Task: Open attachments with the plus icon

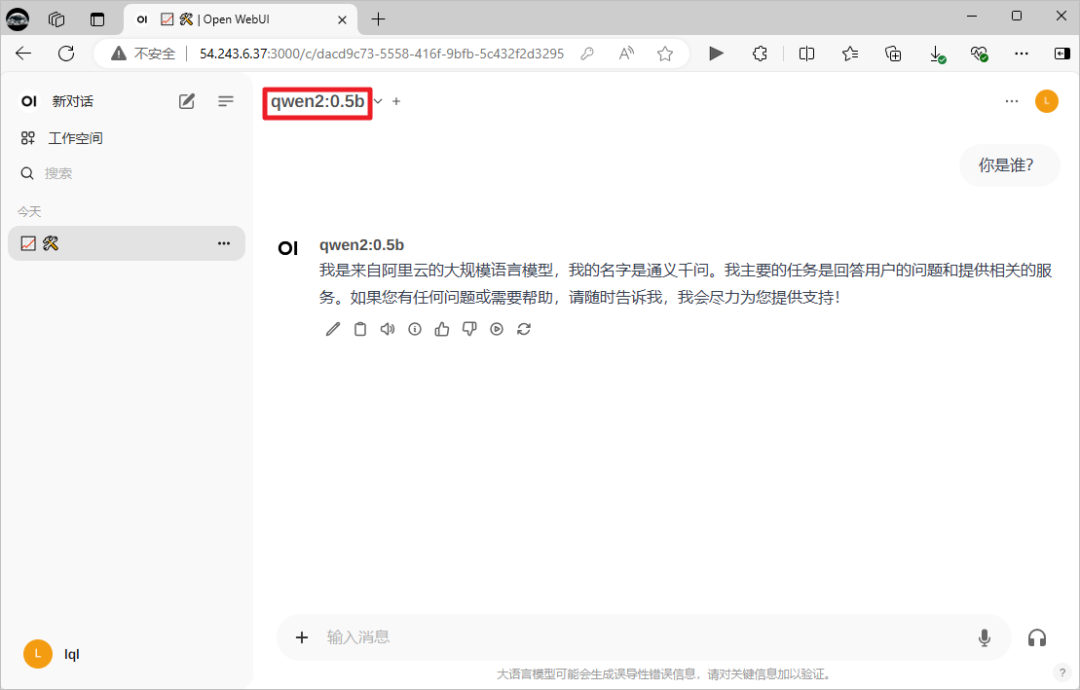Action: pyautogui.click(x=301, y=637)
